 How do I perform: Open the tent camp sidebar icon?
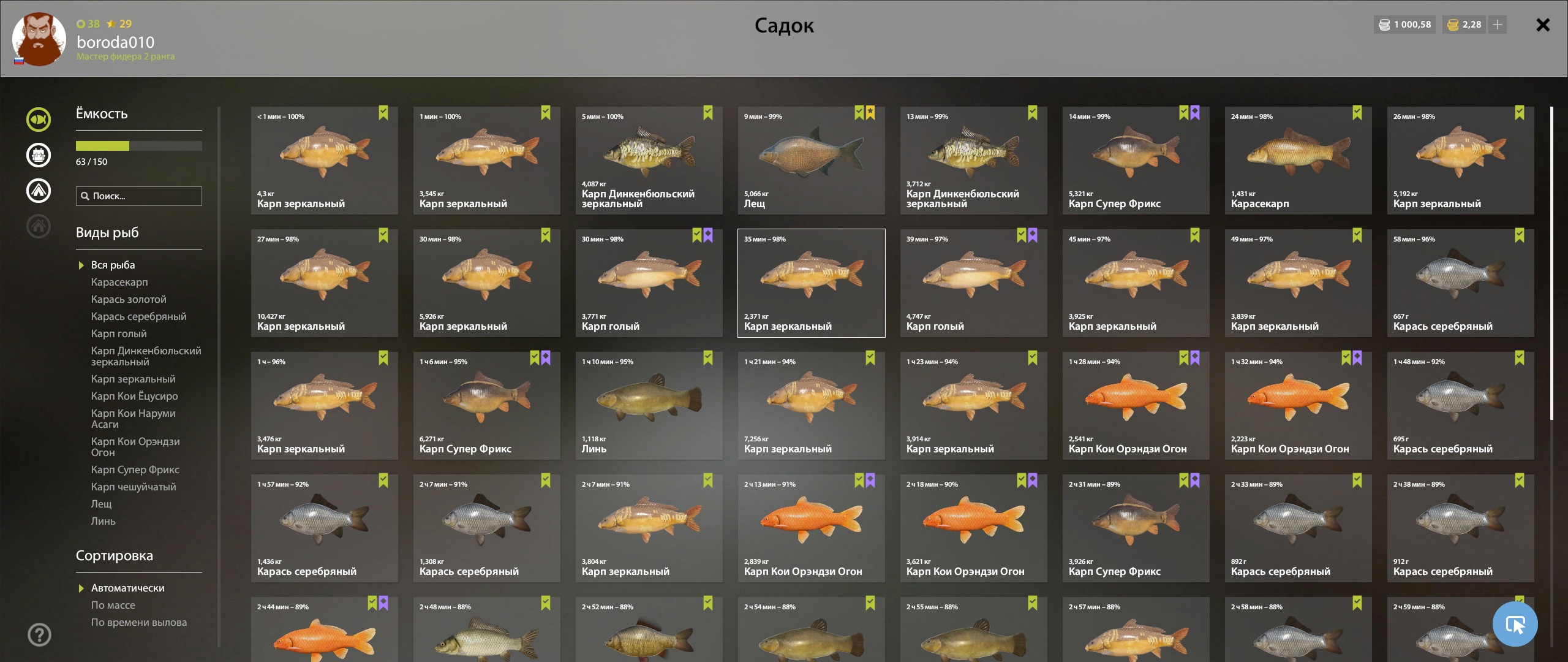pos(39,191)
